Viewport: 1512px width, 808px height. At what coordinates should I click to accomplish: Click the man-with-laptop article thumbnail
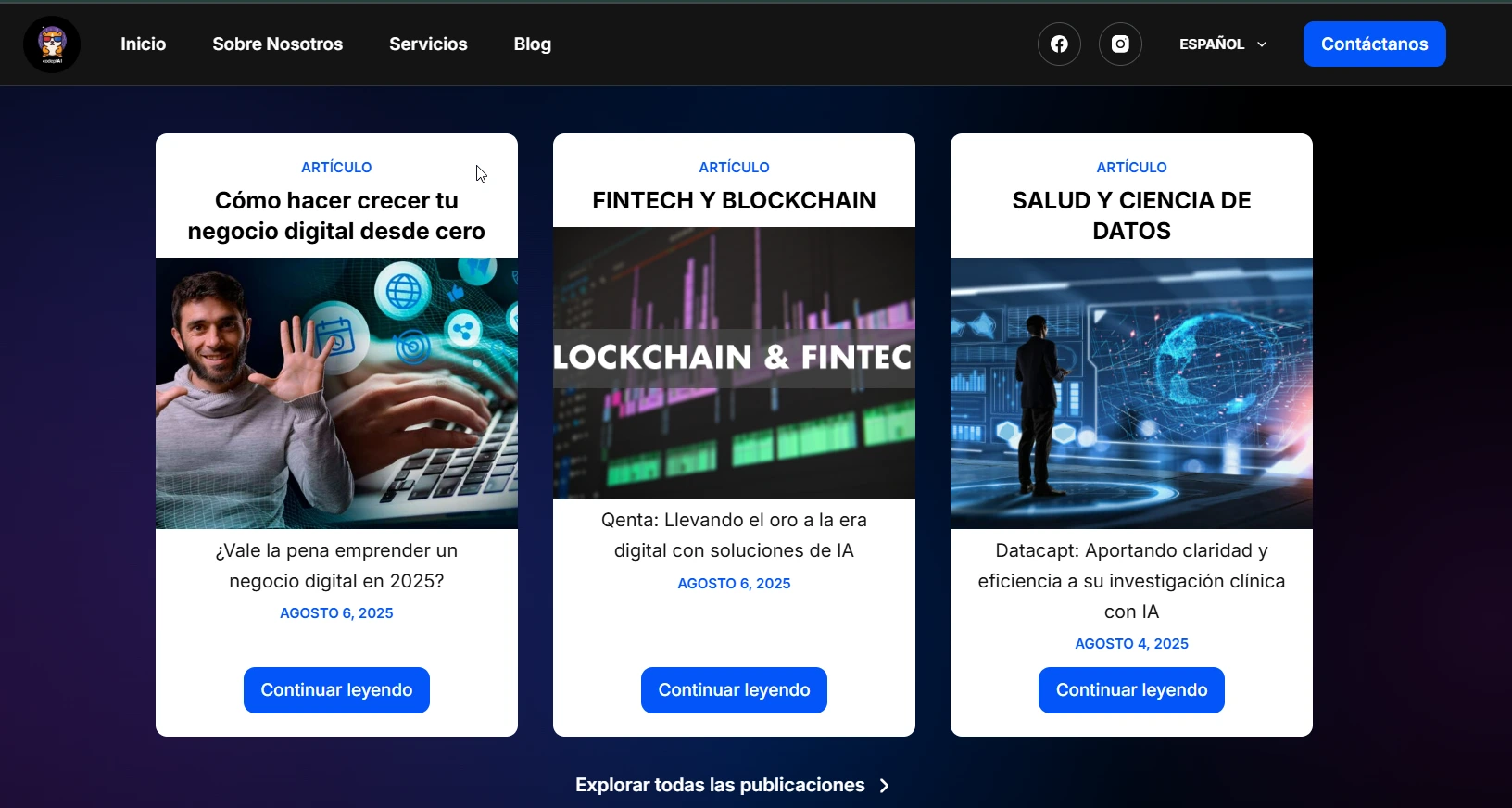click(336, 393)
